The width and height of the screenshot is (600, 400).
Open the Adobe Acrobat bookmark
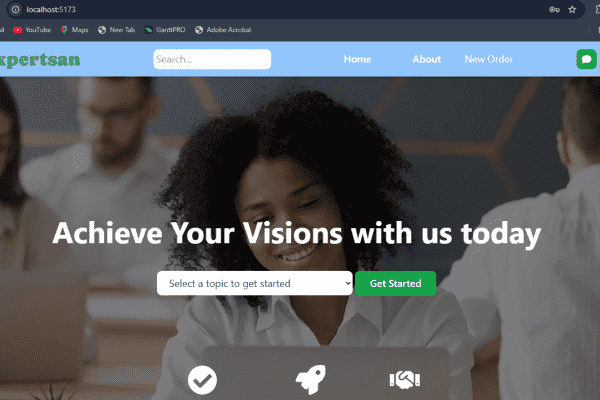pos(223,30)
